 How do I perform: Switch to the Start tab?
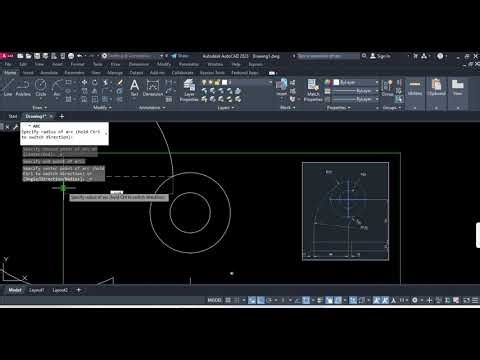[13, 116]
